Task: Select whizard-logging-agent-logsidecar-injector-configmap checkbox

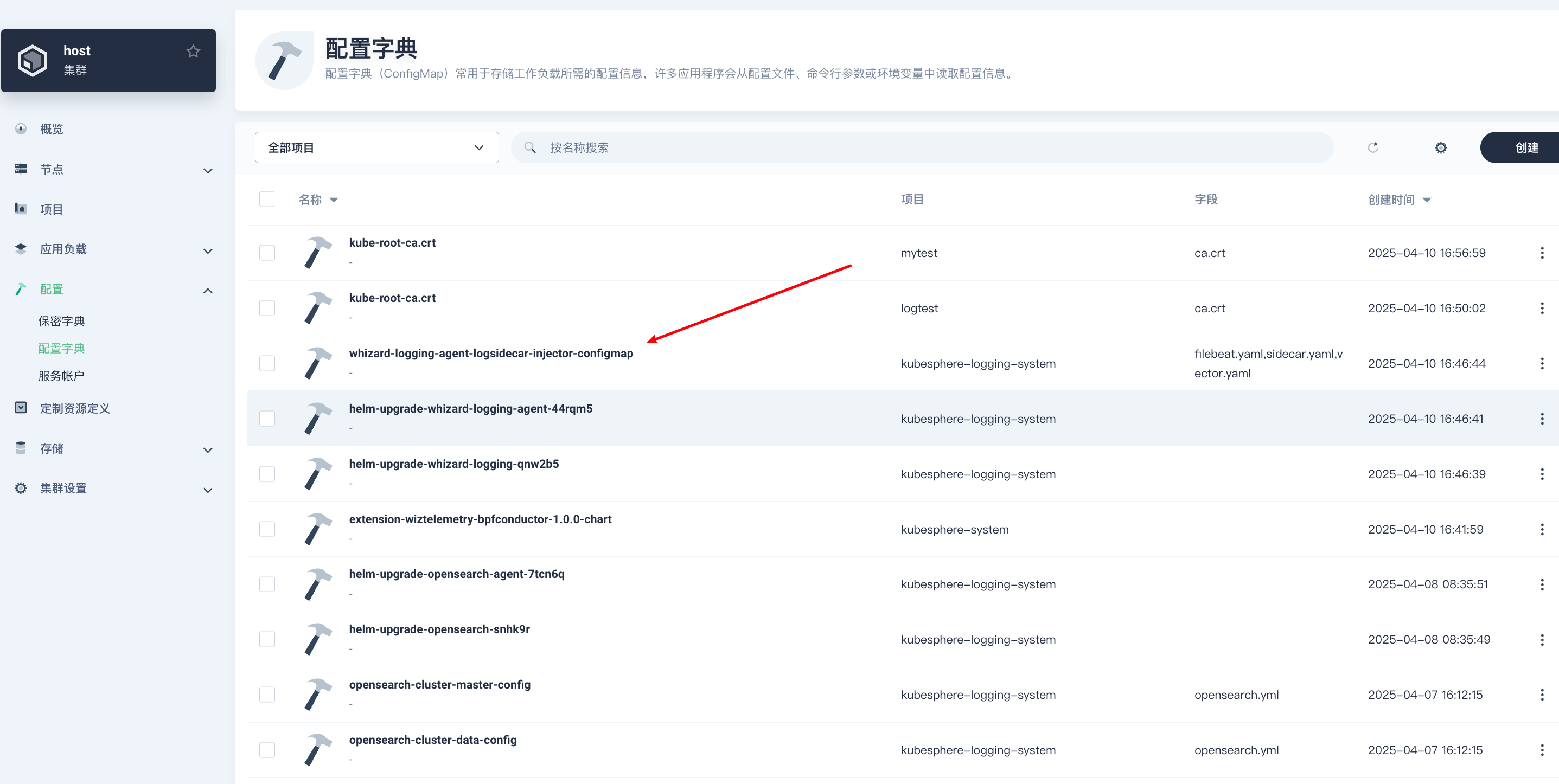Action: [267, 364]
